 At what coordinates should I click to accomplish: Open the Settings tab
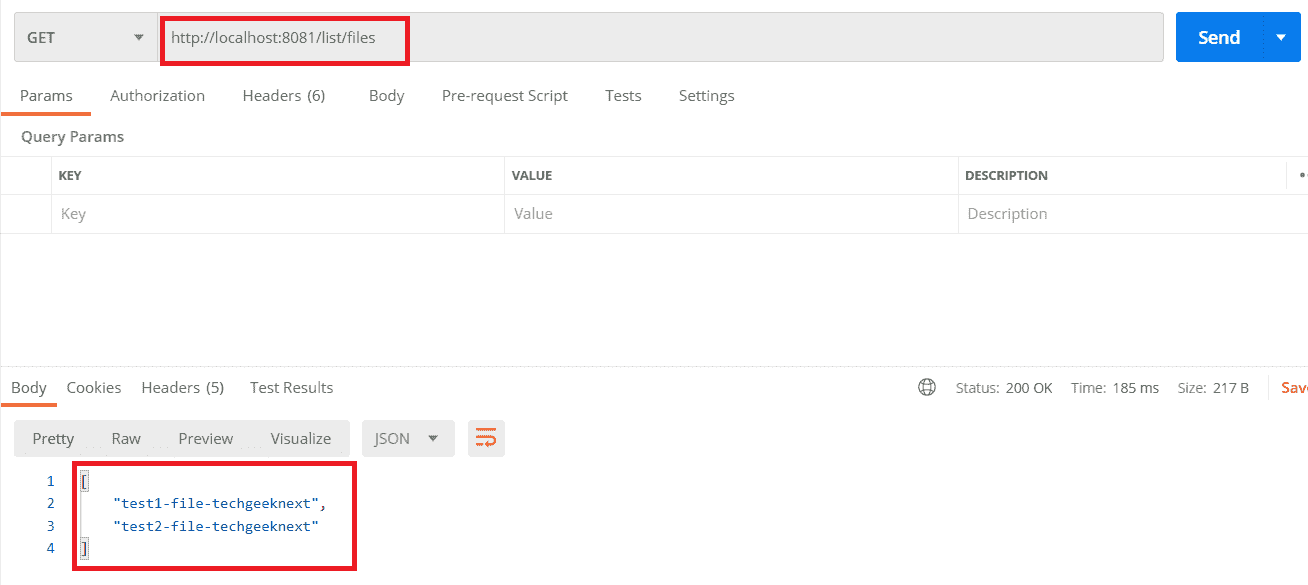pos(706,96)
